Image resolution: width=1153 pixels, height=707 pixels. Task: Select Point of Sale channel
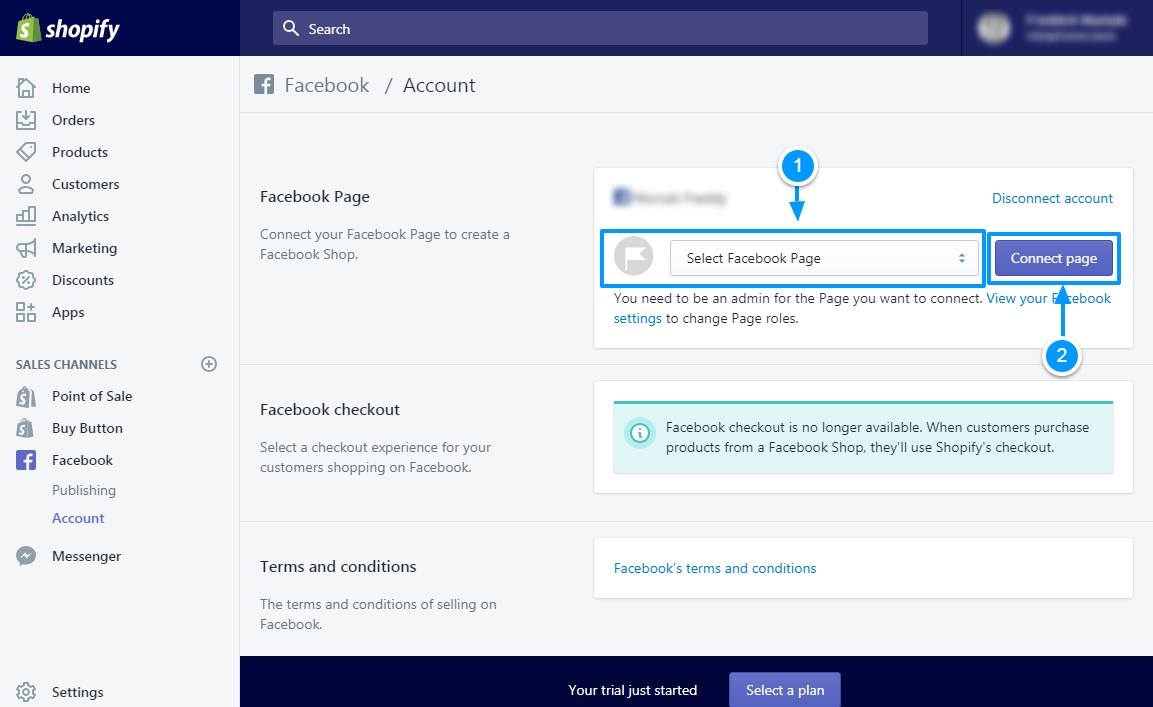pyautogui.click(x=92, y=396)
